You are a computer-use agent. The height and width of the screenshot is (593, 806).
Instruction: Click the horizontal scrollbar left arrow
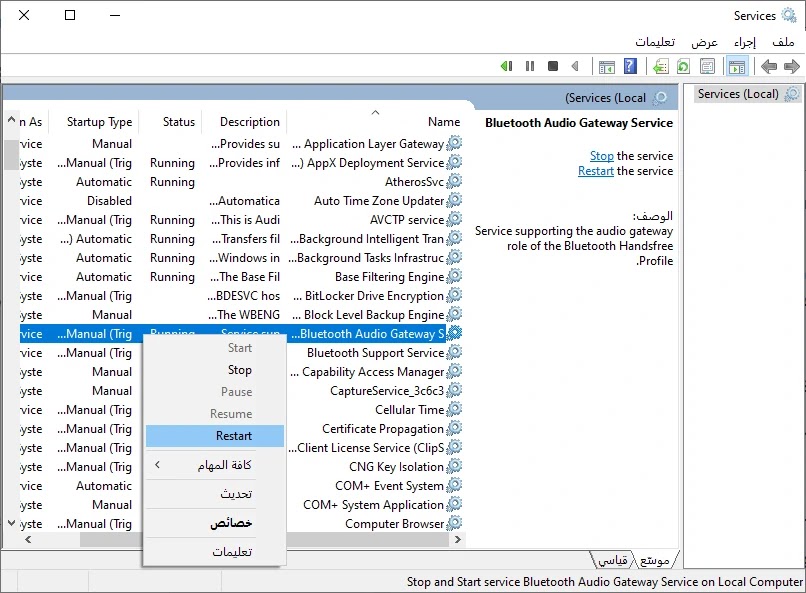click(28, 540)
